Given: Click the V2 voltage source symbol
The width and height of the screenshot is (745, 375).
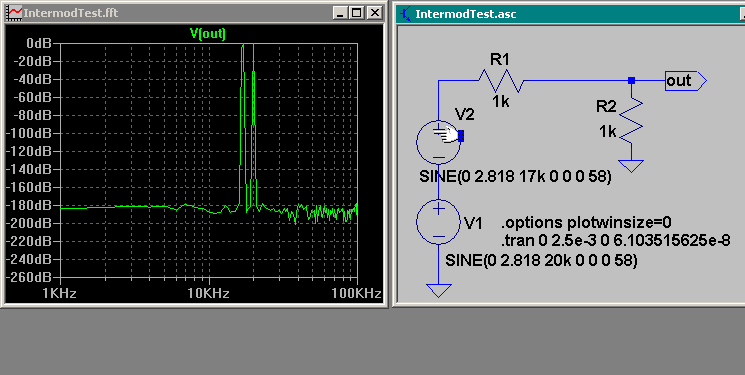Looking at the screenshot, I should (438, 142).
